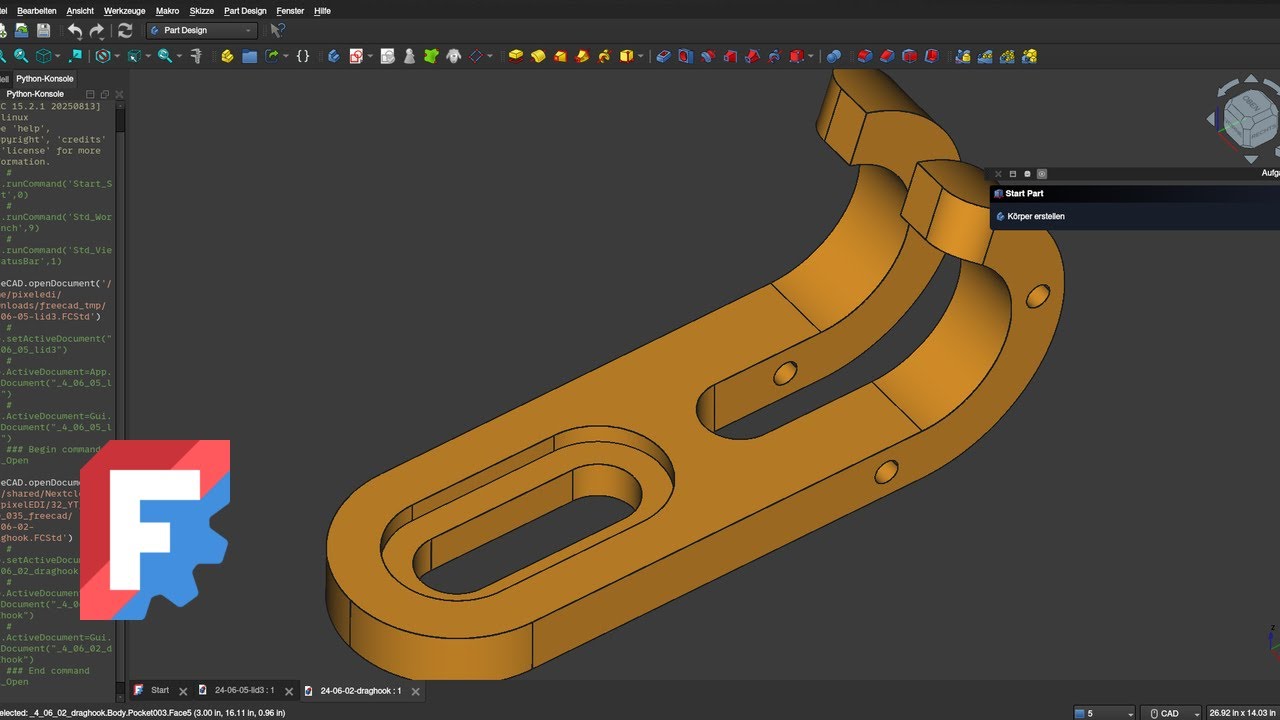Revolve the selected sketch

coord(538,56)
